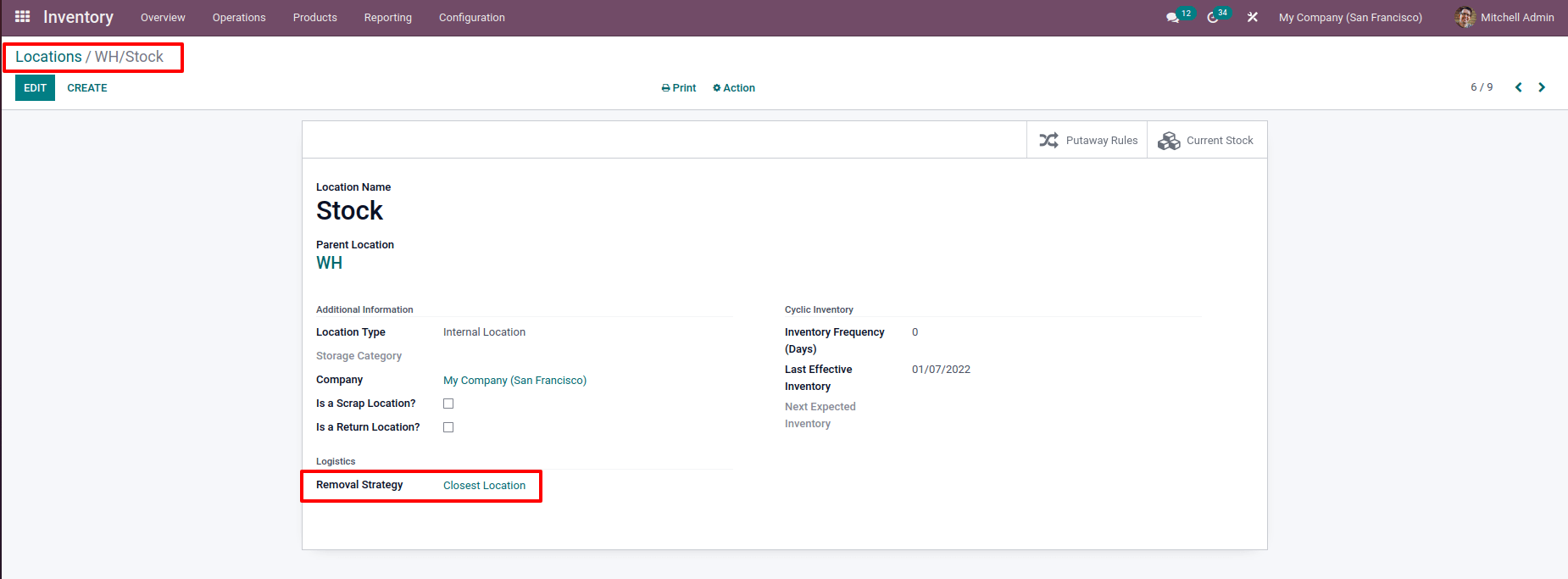Open the apps grid menu icon
The width and height of the screenshot is (1568, 579).
click(x=23, y=17)
